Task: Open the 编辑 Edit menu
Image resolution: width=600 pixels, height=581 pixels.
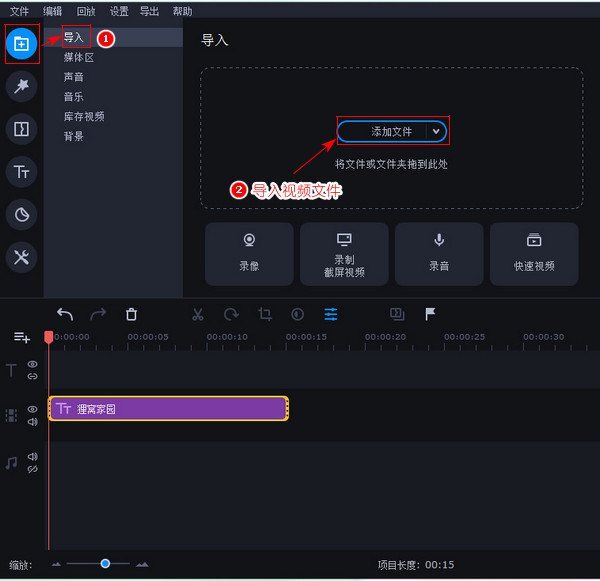Action: 52,11
